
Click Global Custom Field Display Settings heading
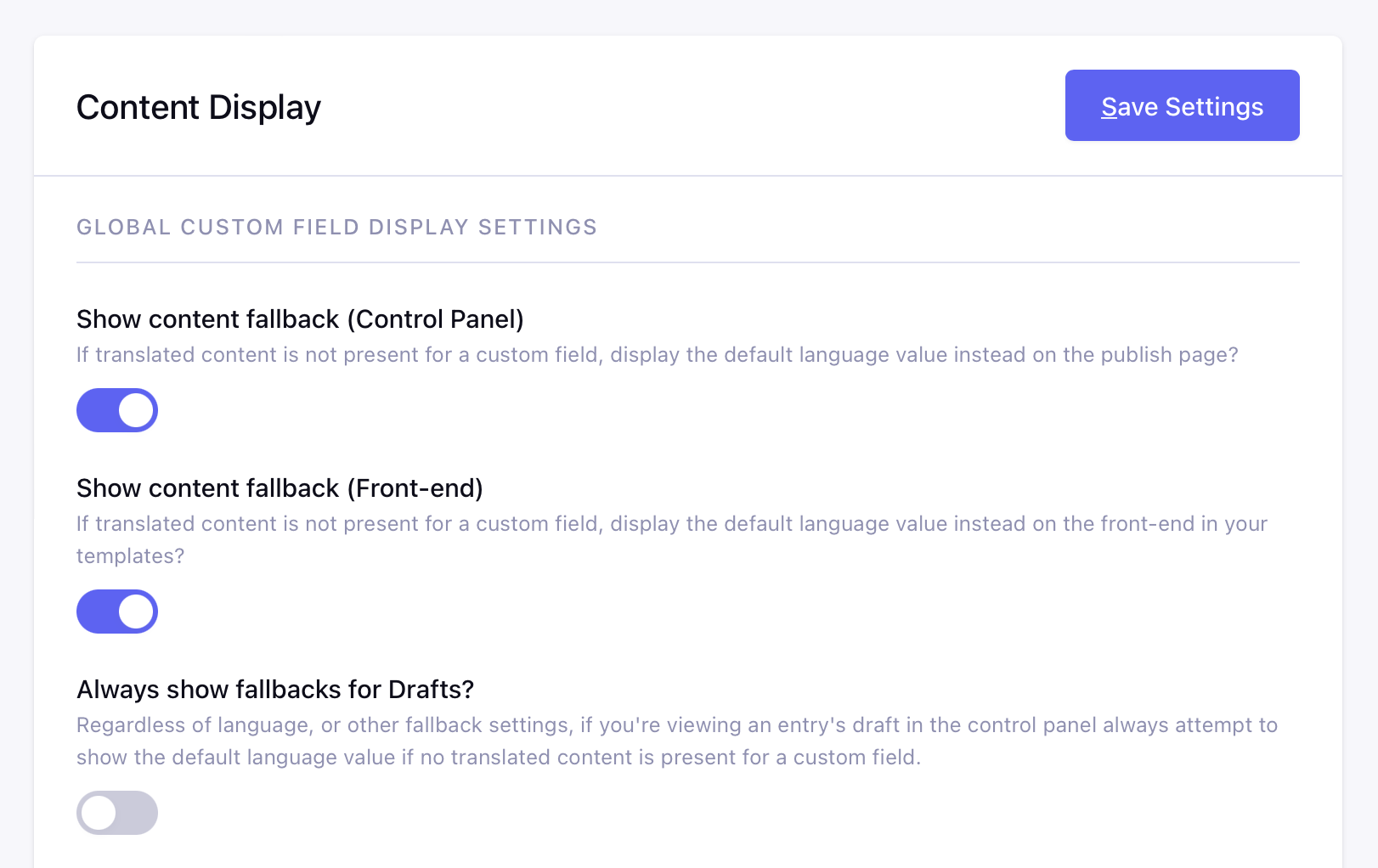coord(337,227)
